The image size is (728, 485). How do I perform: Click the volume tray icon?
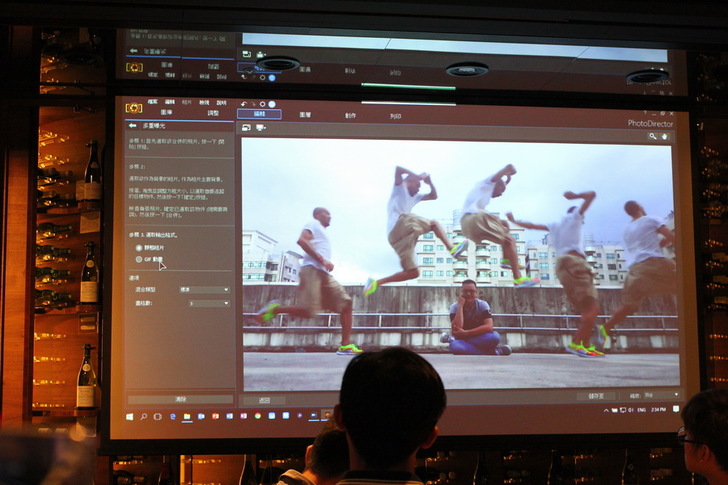630,410
